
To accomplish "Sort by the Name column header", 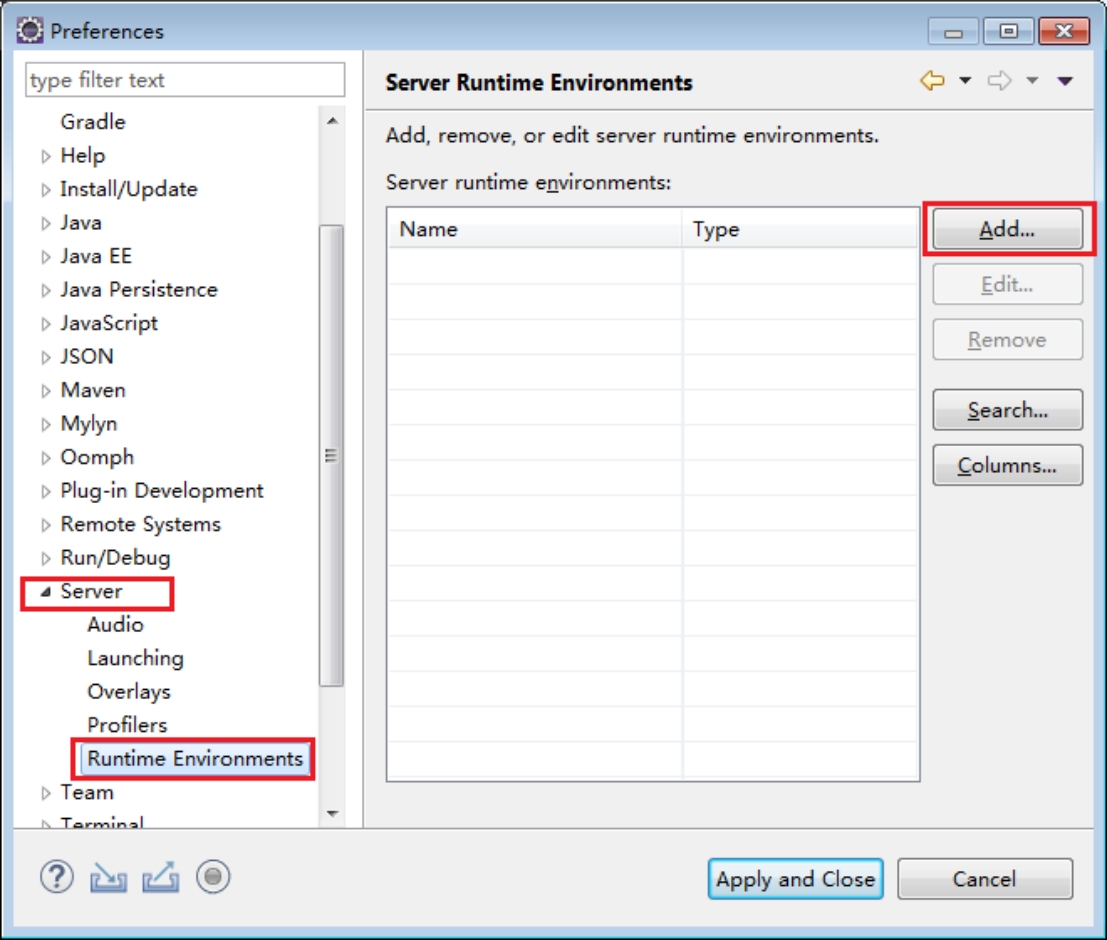I will (534, 229).
